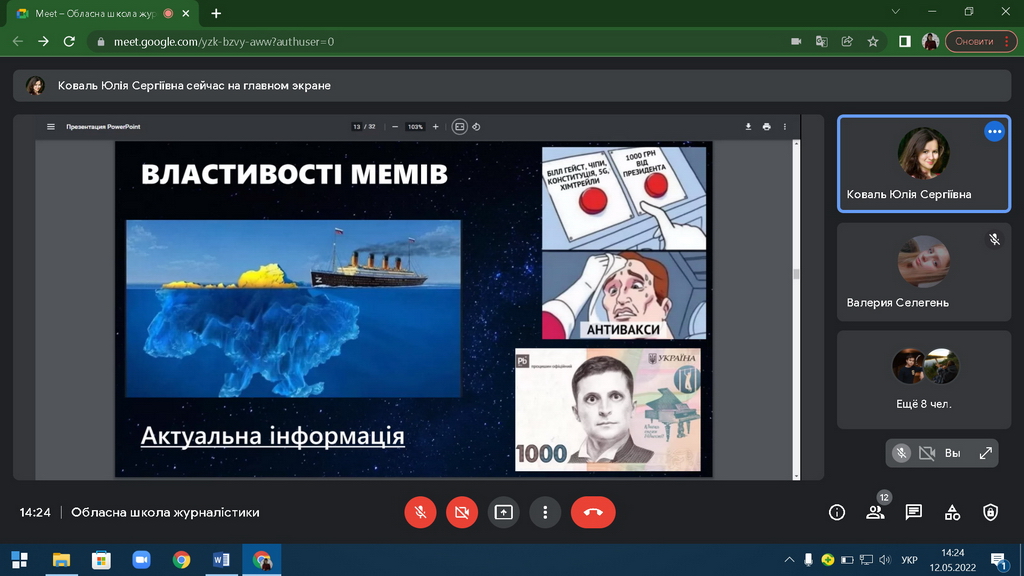Viewport: 1024px width, 576px height.
Task: Open the 'Ещё 8 чел.' participants tile
Action: [924, 379]
